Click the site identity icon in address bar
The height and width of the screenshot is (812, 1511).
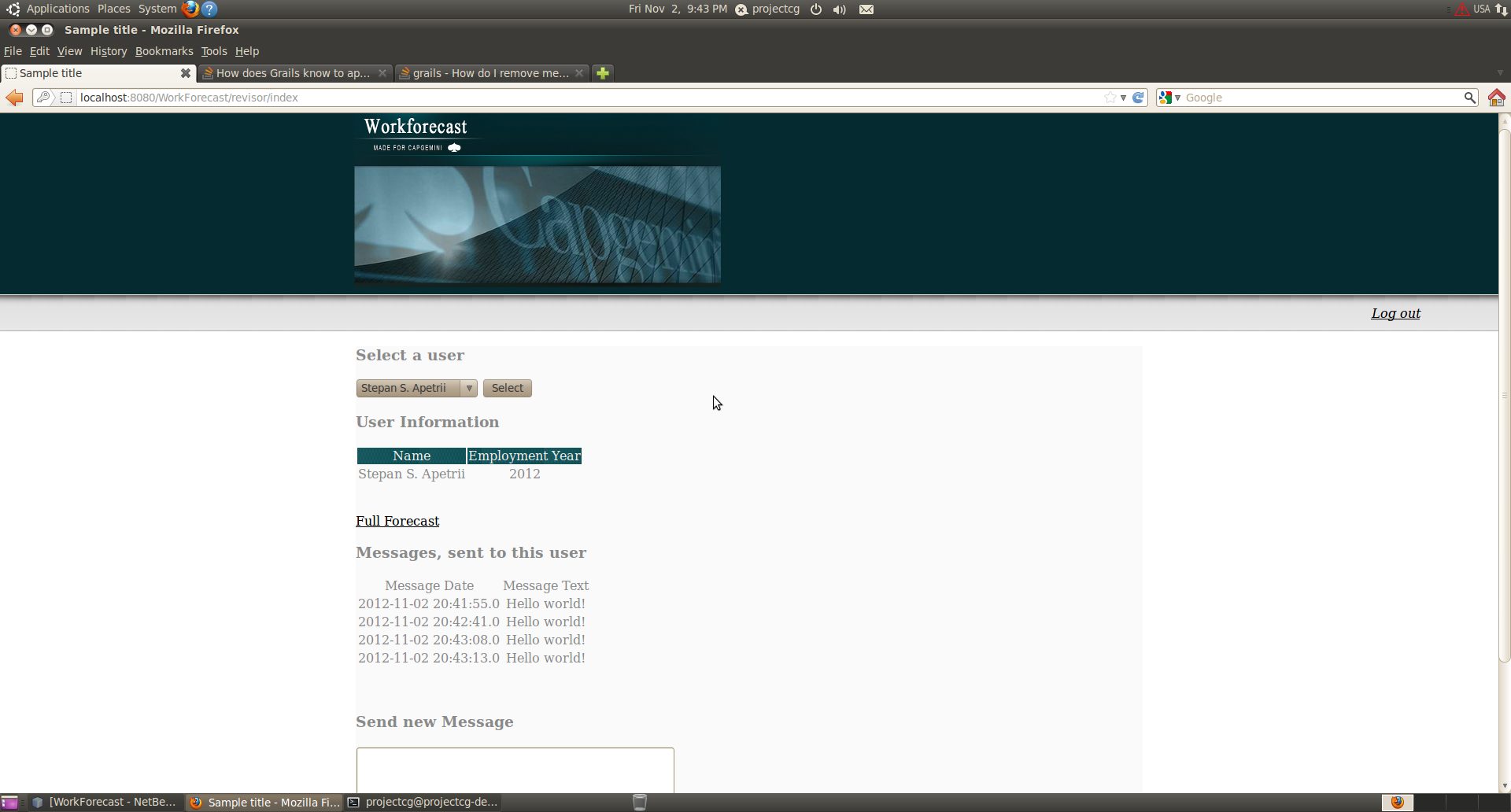[67, 98]
